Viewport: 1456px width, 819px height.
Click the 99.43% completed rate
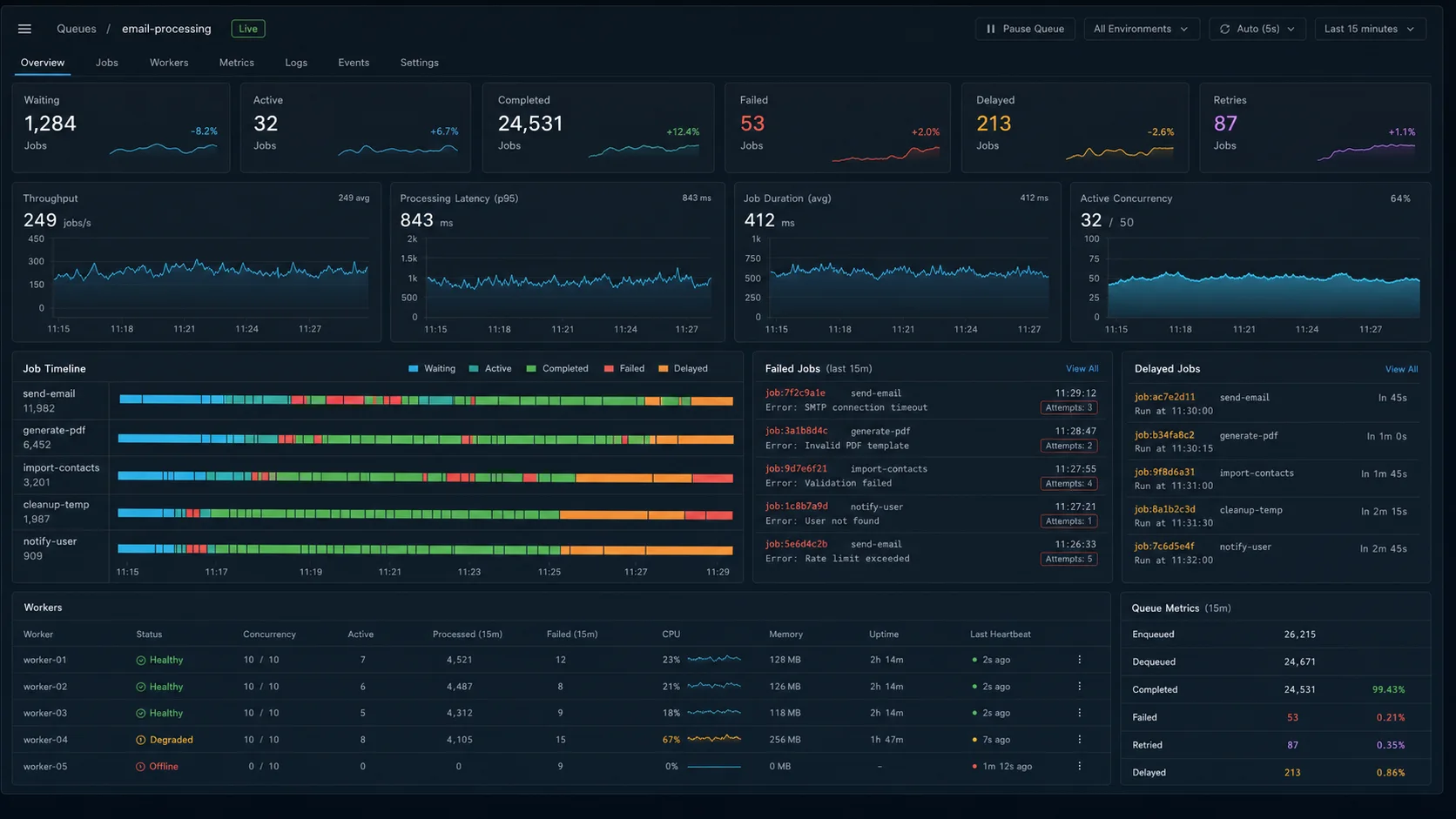coord(1388,689)
